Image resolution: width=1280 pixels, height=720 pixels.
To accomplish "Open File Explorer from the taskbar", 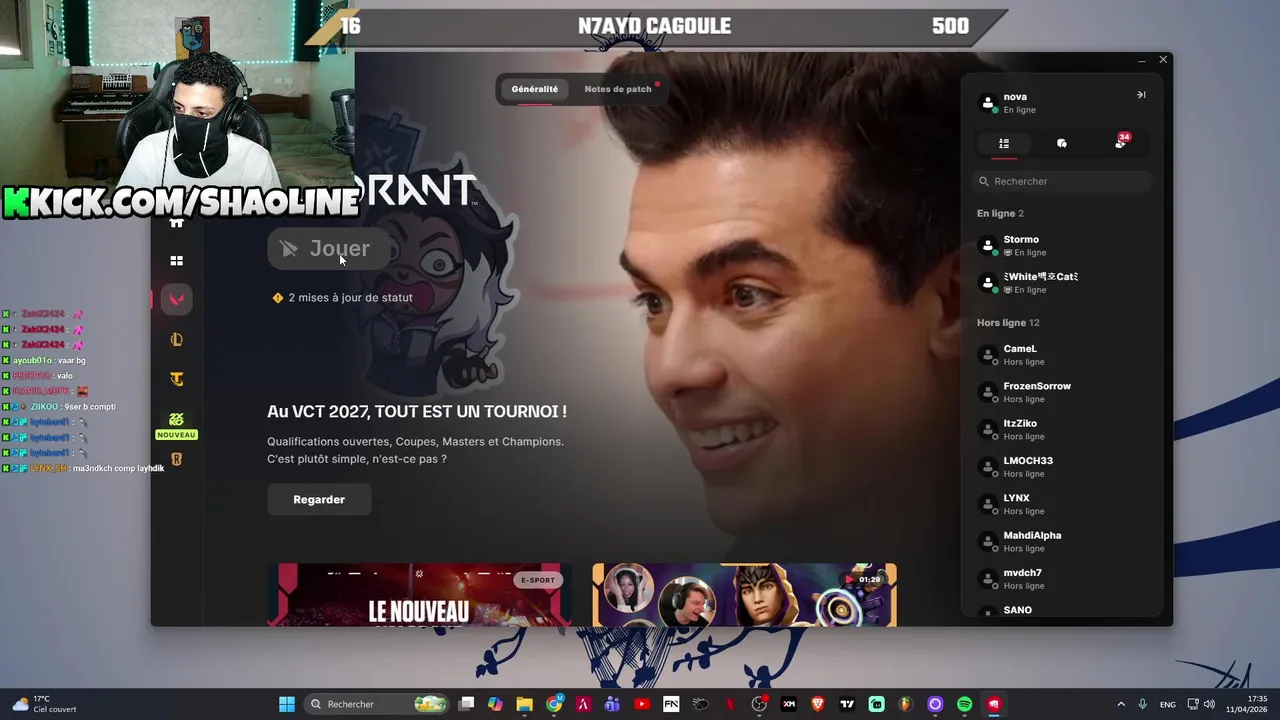I will point(524,704).
